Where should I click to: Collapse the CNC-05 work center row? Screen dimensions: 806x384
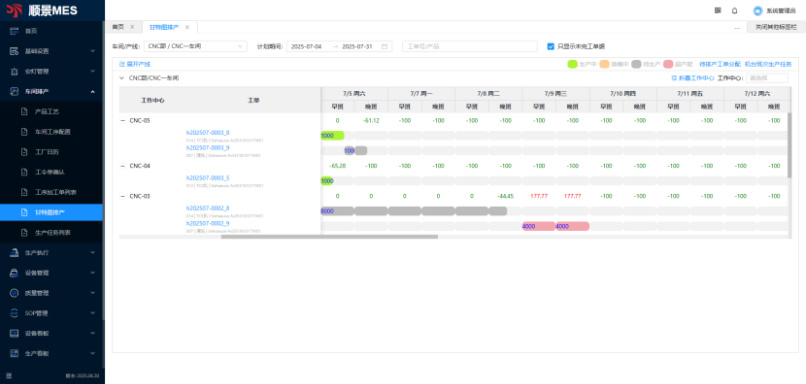(122, 120)
